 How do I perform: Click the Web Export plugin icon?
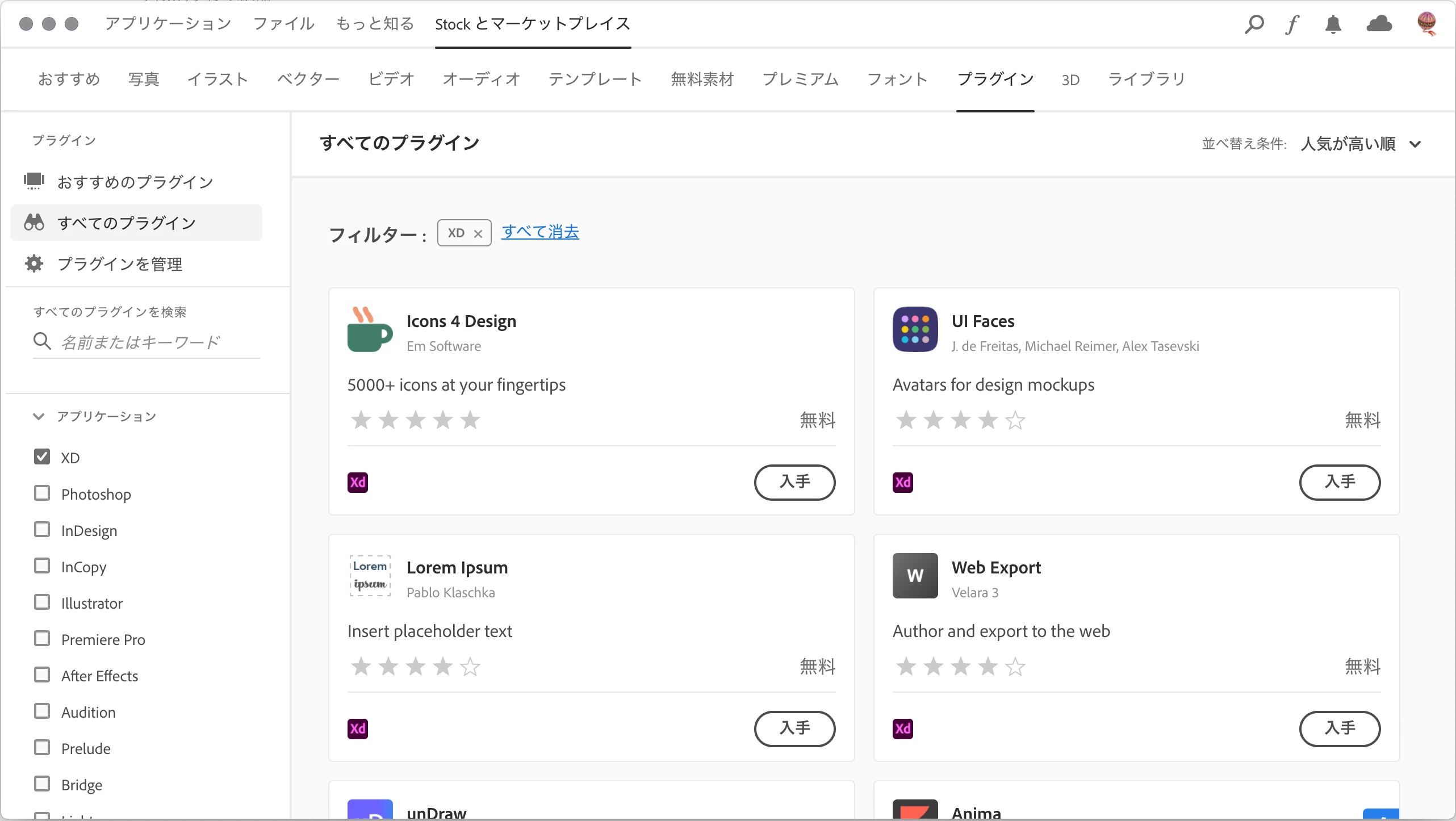point(915,576)
